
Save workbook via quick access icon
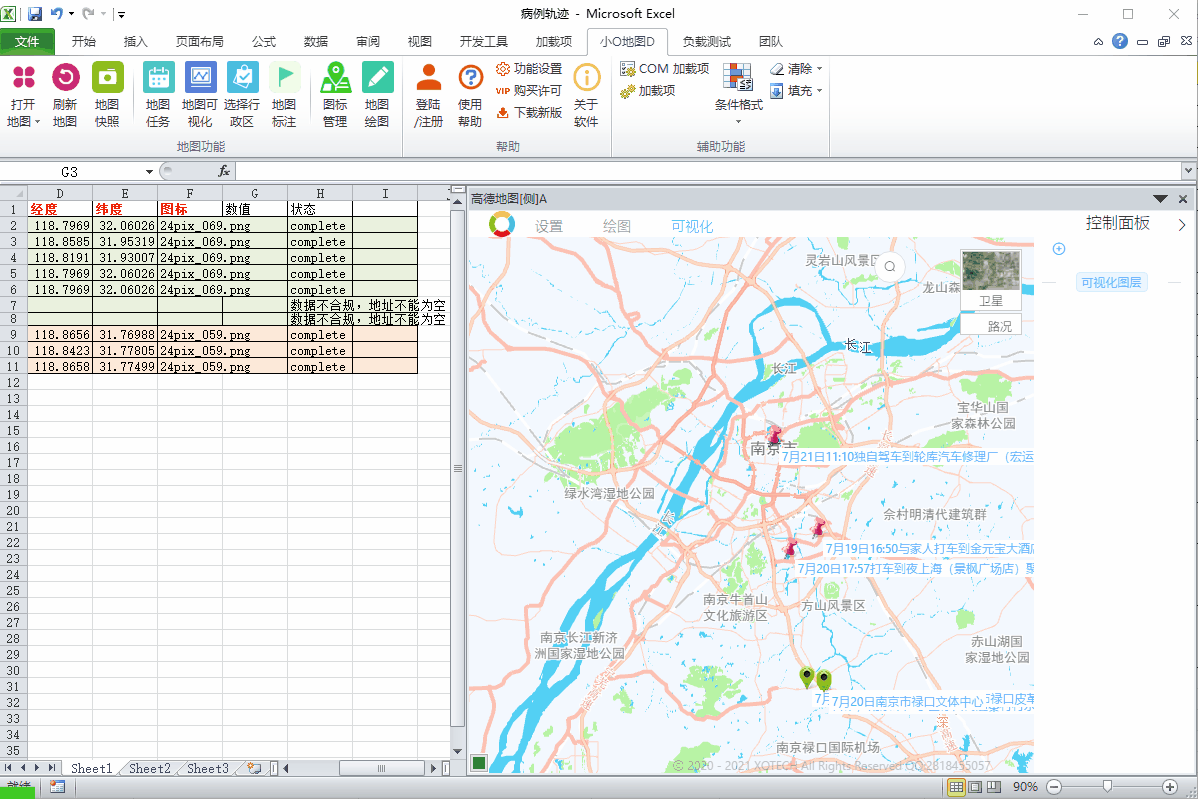[x=35, y=14]
